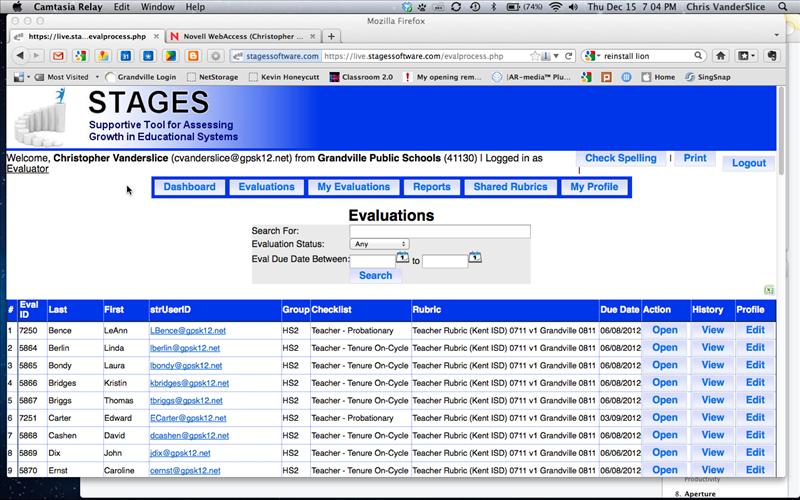This screenshot has width=800, height=500.
Task: Click the Print button
Action: pyautogui.click(x=695, y=158)
